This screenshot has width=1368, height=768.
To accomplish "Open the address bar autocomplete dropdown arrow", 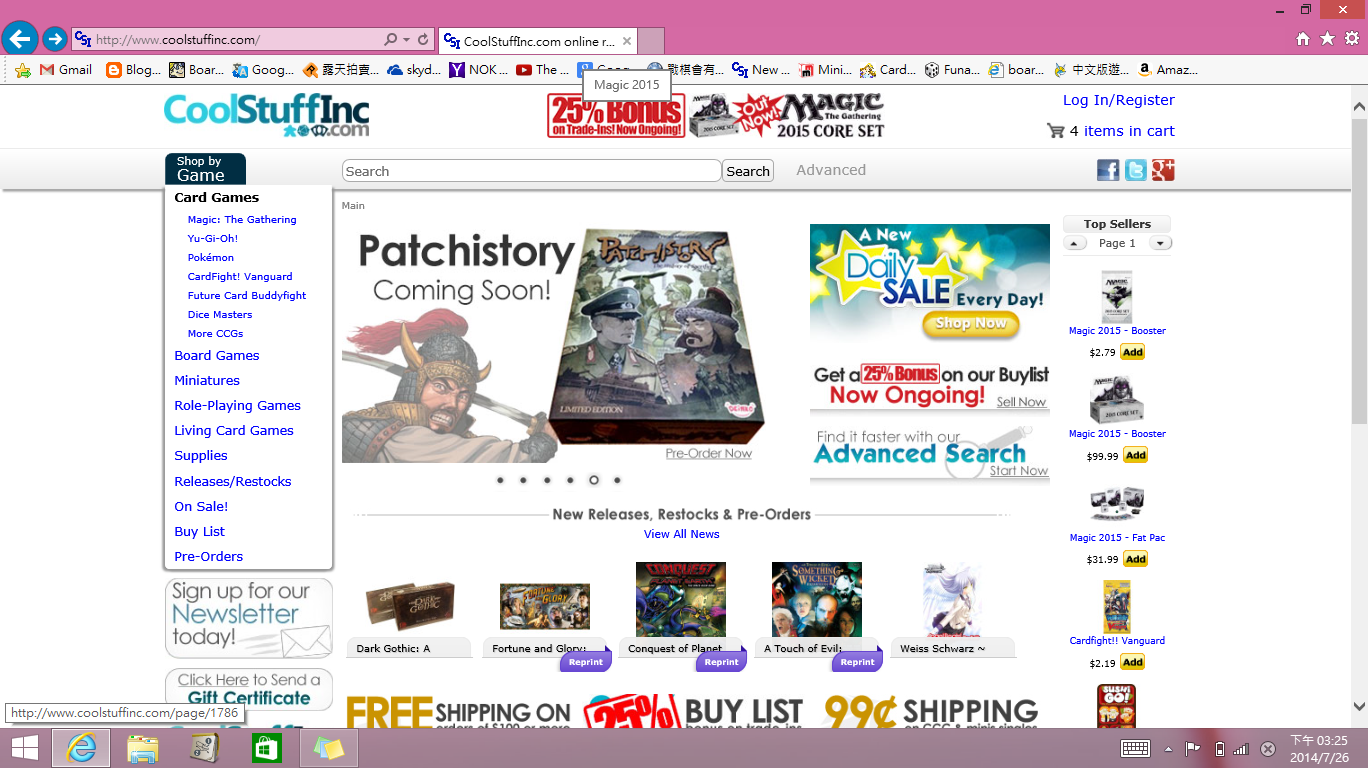I will click(x=406, y=40).
